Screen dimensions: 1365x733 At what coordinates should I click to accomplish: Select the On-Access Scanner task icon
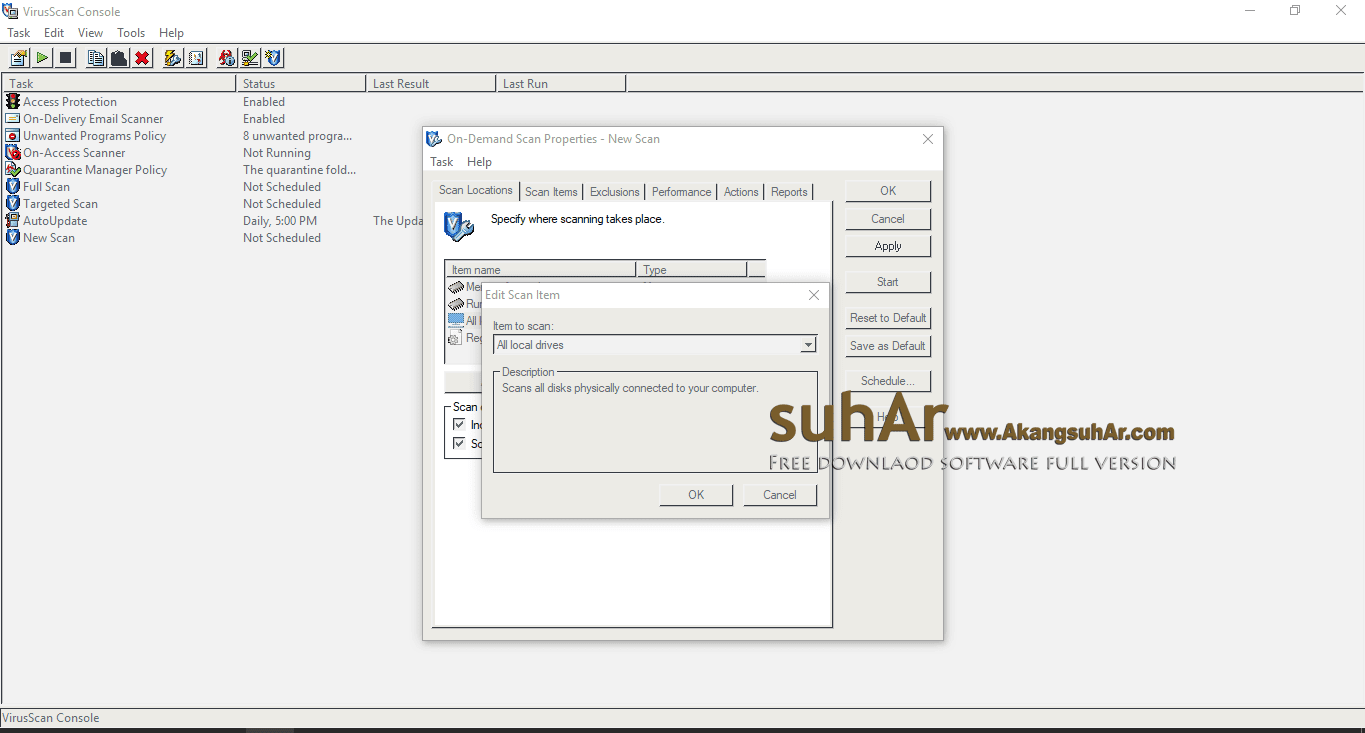pos(13,152)
